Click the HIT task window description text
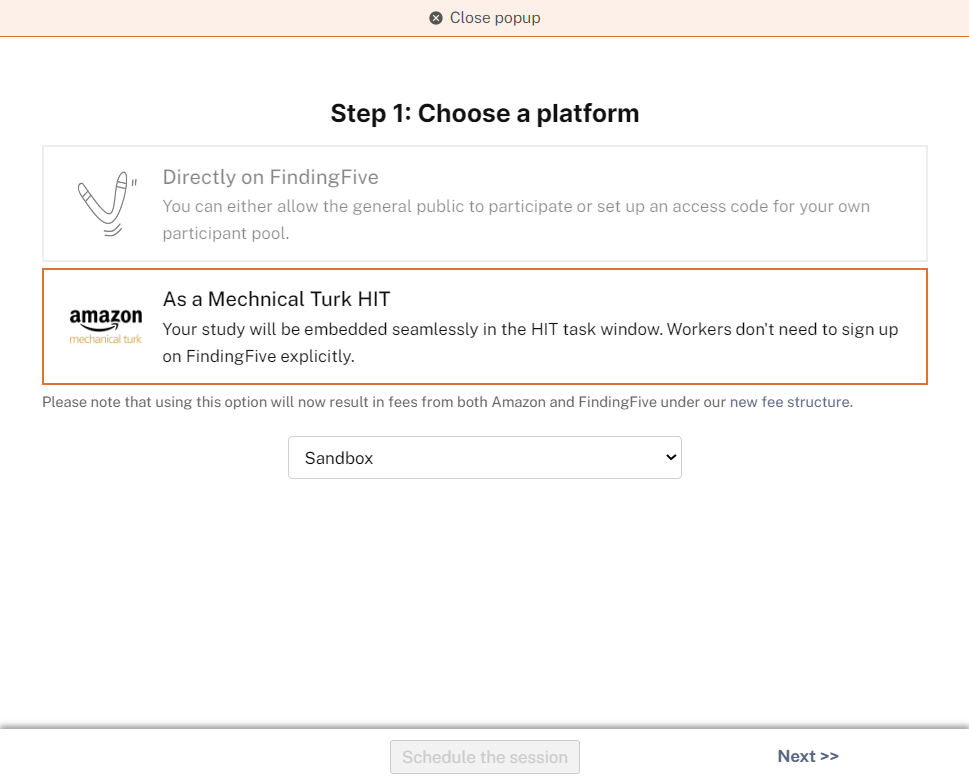The image size is (969, 784). tap(530, 342)
